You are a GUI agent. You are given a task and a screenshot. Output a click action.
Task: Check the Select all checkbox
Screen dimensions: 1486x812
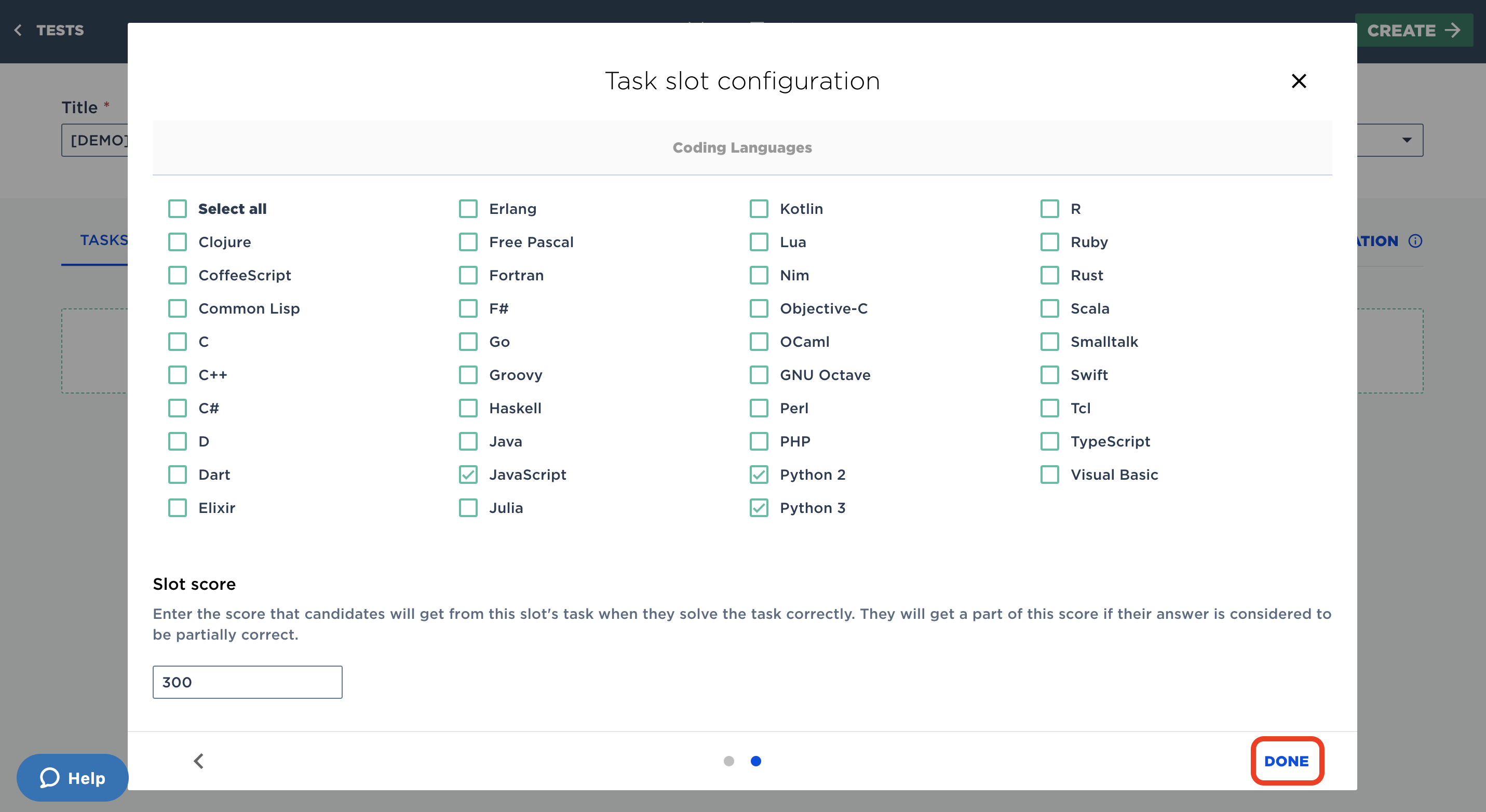point(178,209)
